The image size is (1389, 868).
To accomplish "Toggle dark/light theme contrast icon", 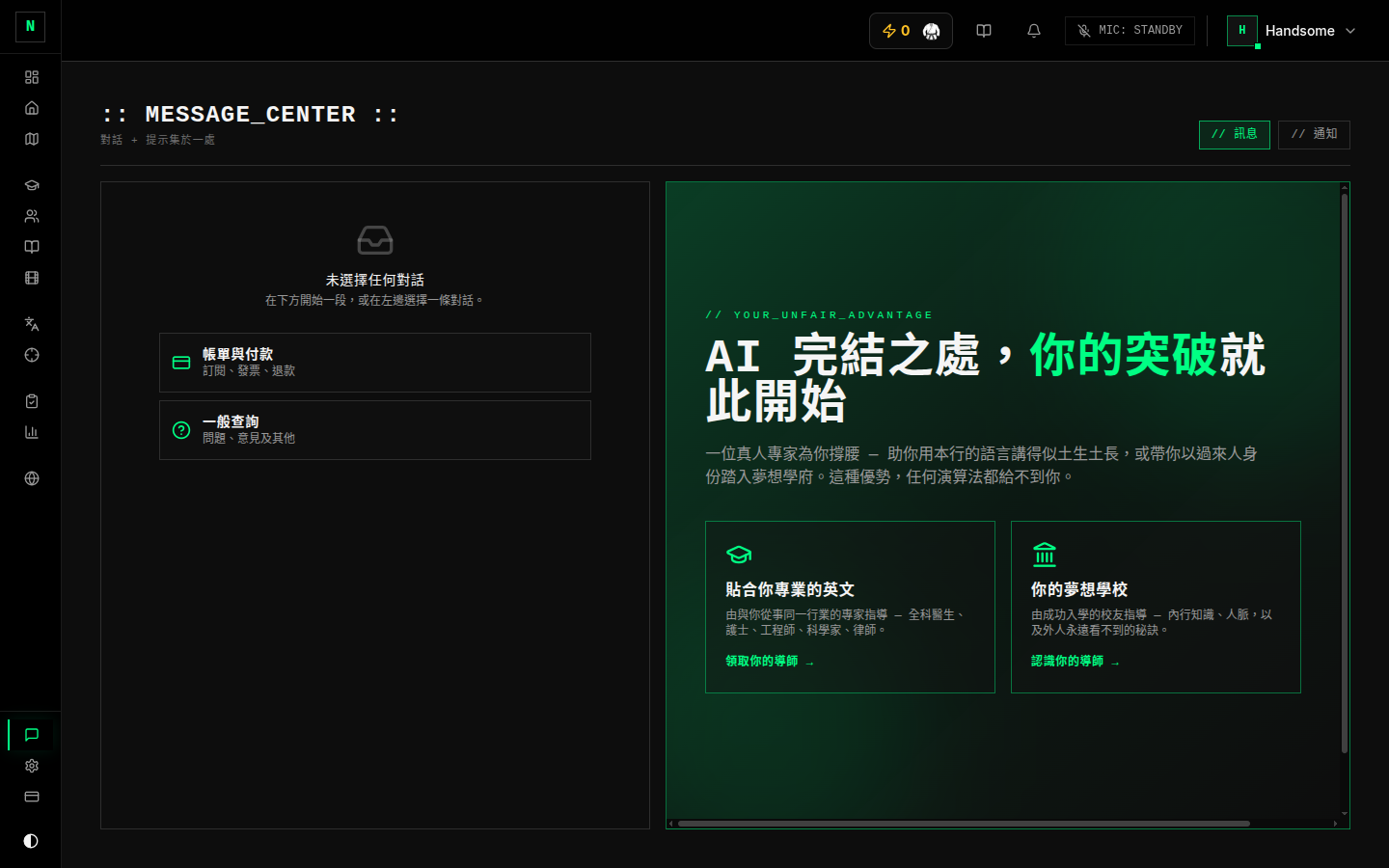I will click(31, 841).
